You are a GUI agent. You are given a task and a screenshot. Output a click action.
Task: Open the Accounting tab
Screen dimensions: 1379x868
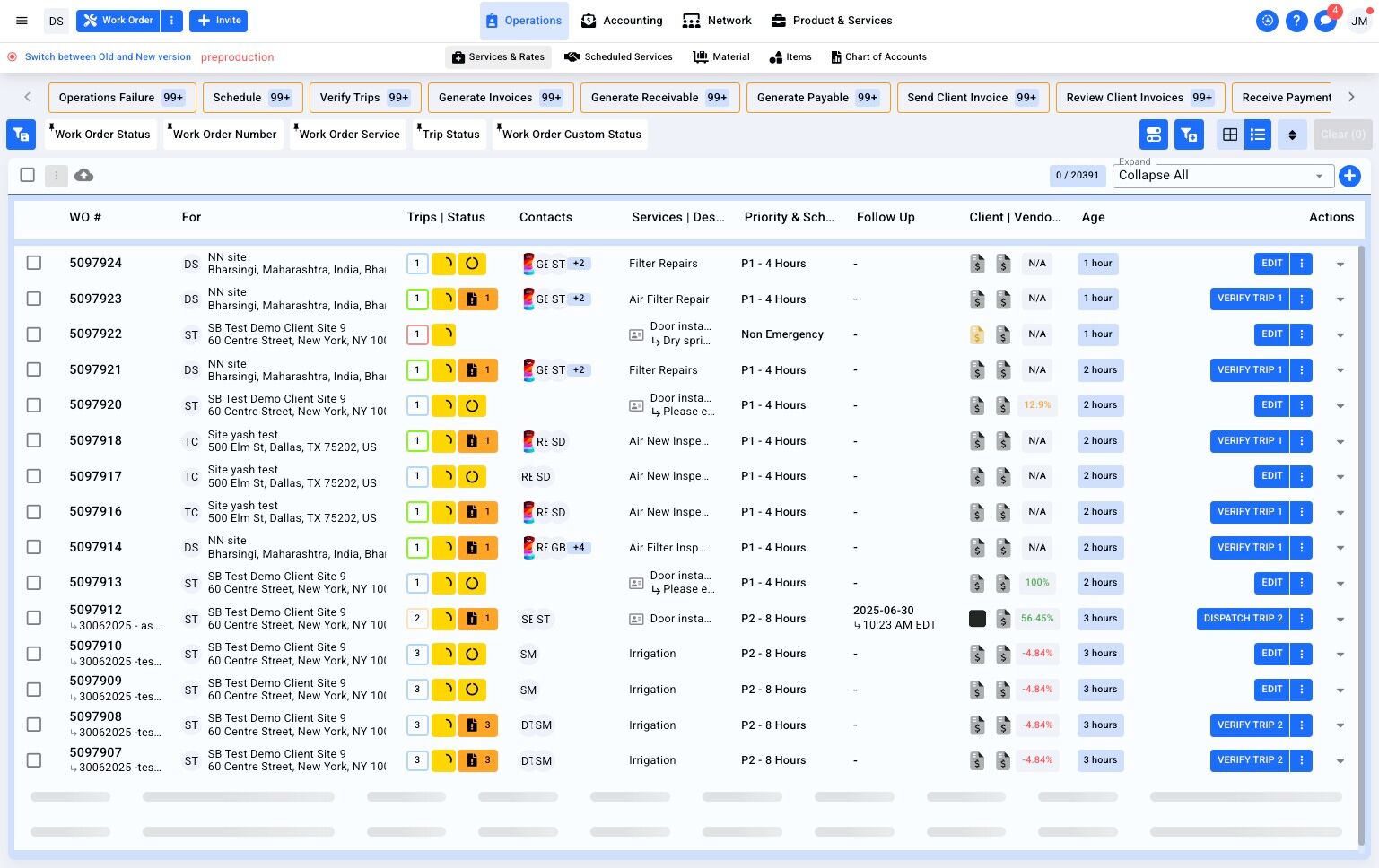tap(622, 21)
